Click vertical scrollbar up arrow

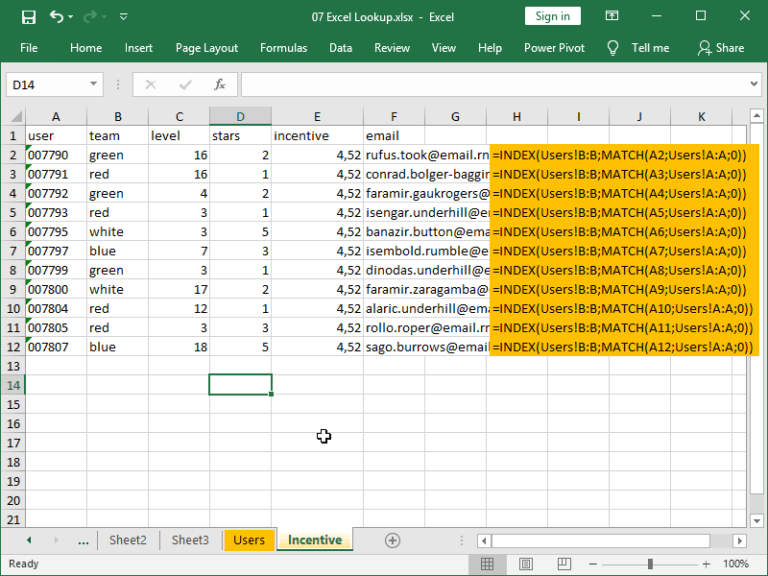[757, 116]
